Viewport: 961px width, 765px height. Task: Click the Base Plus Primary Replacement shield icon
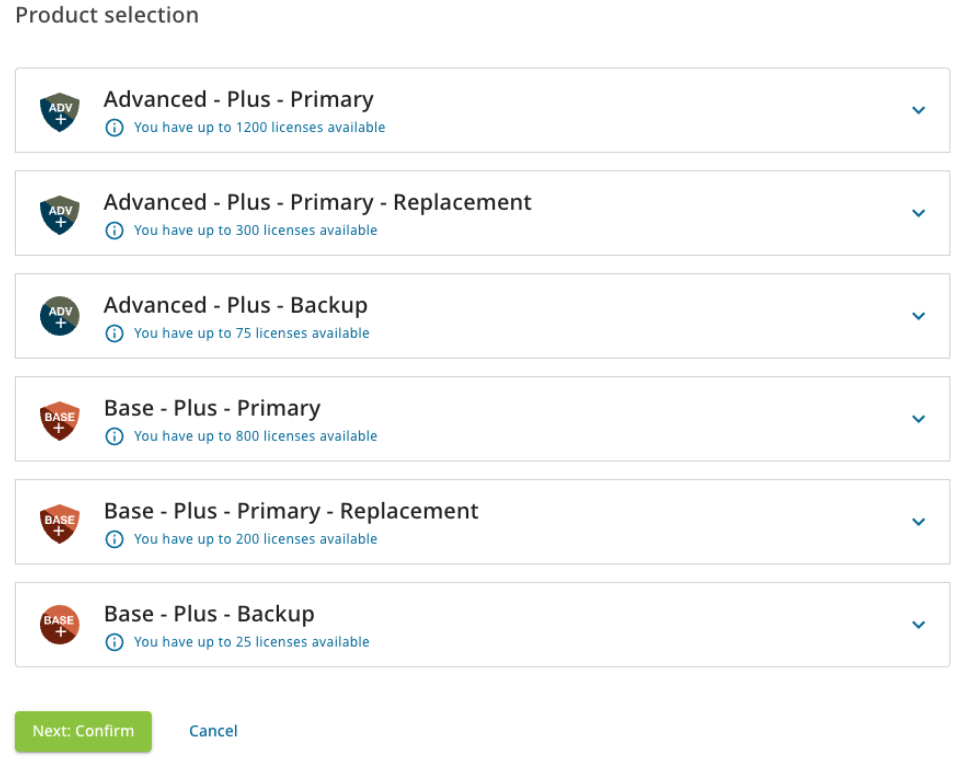(x=59, y=523)
